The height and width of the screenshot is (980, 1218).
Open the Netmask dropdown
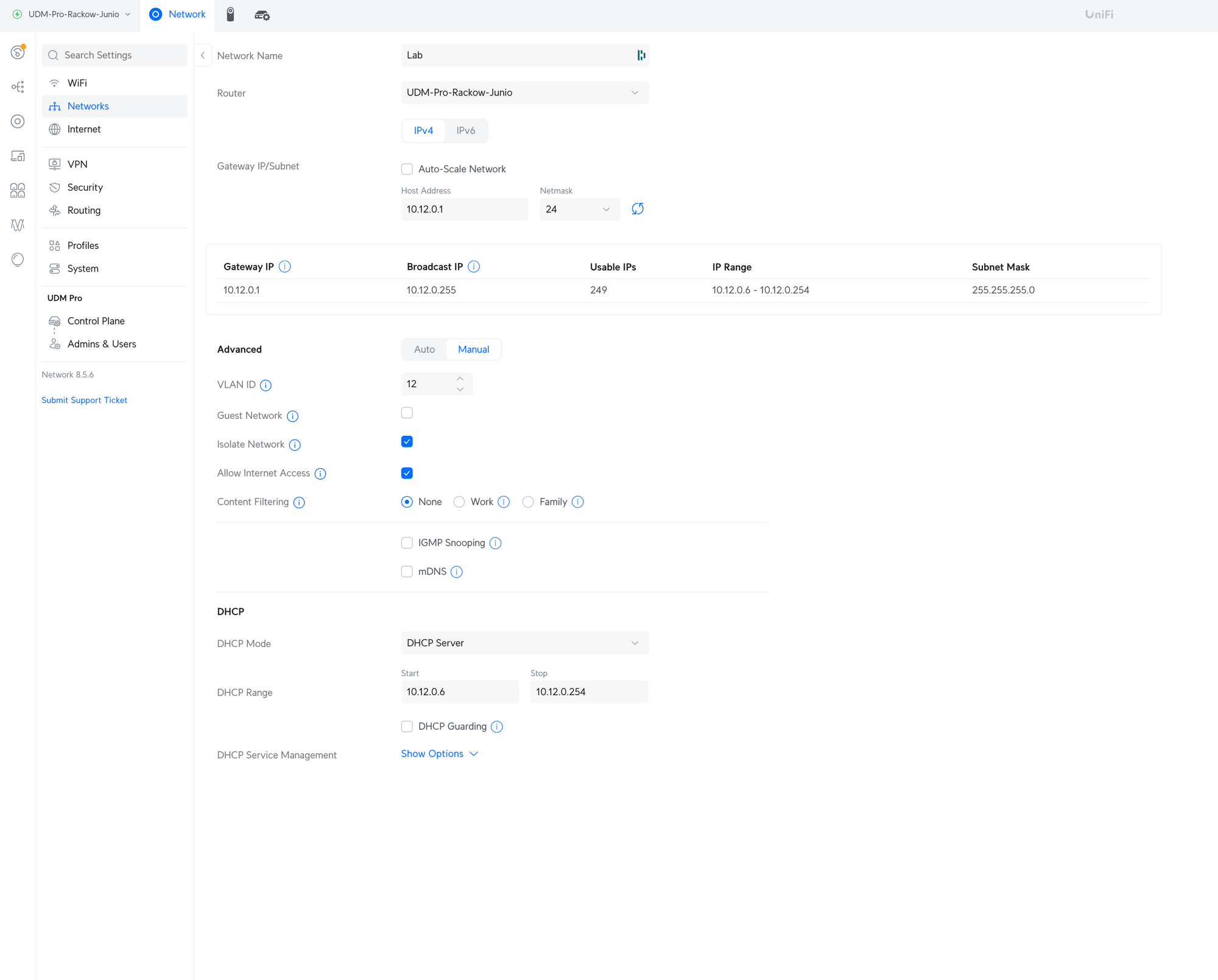[x=579, y=209]
